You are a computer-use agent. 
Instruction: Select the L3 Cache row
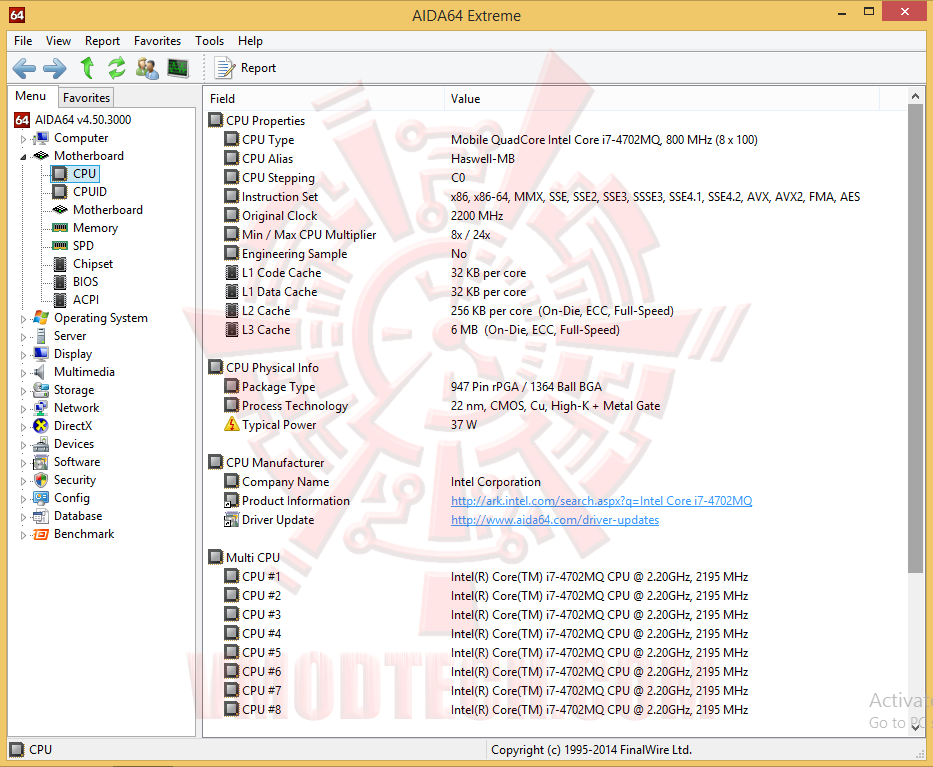tap(556, 330)
